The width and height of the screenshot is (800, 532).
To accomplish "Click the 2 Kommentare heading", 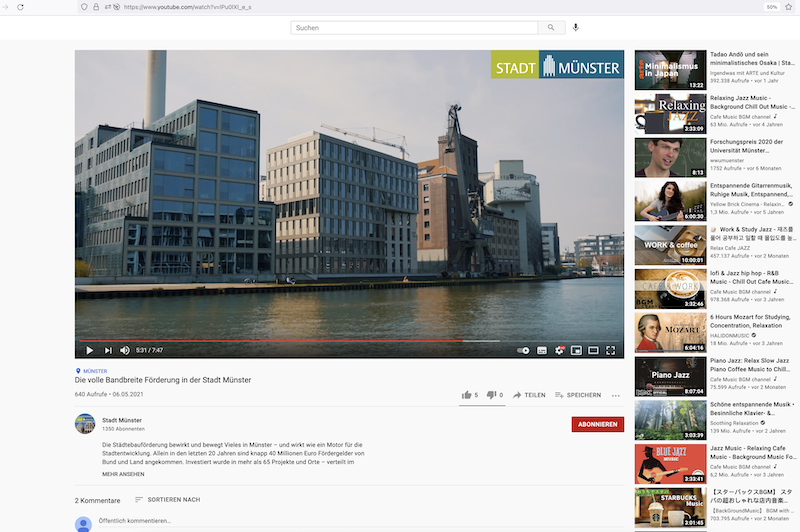I will [x=97, y=500].
